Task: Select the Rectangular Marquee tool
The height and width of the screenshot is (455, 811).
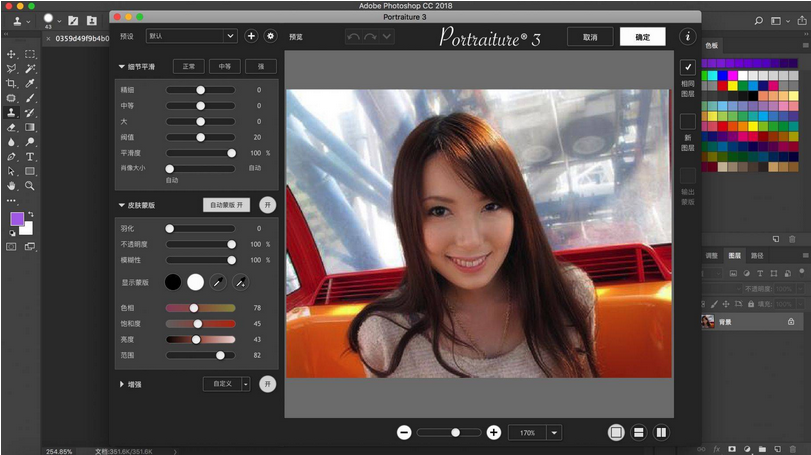Action: [x=30, y=54]
